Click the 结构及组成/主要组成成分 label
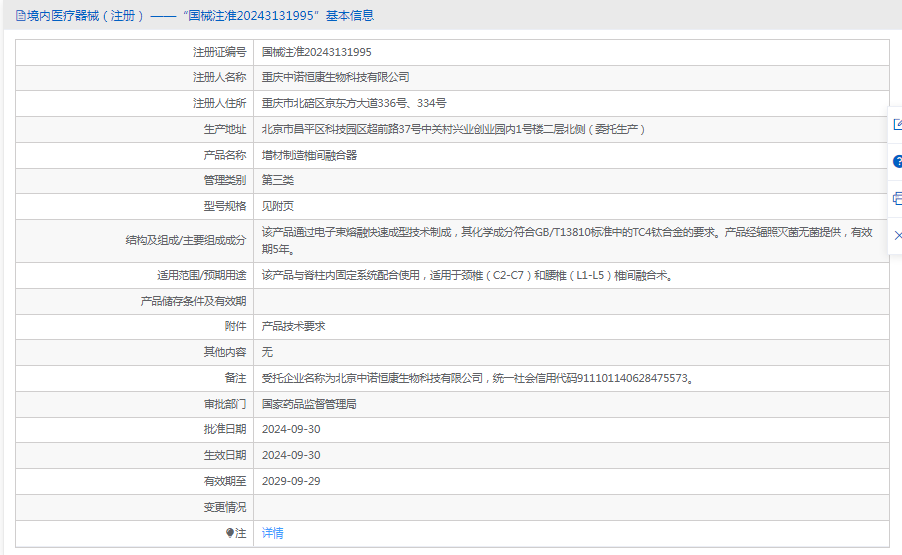The height and width of the screenshot is (555, 902). tap(186, 240)
